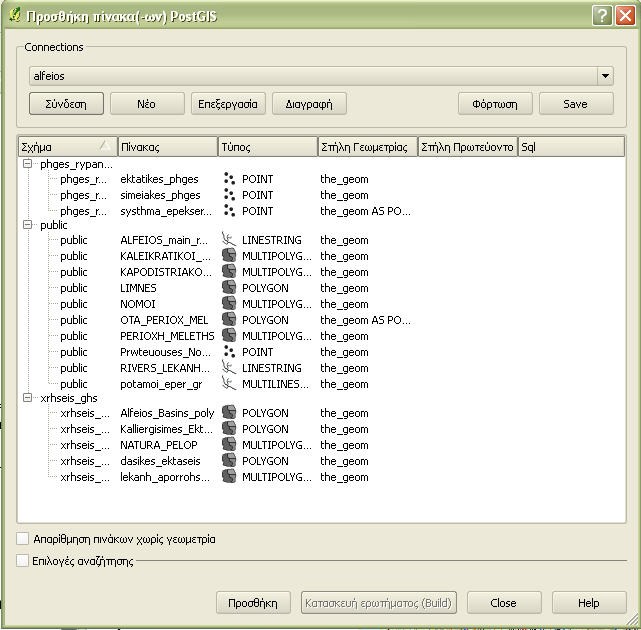Click the point icon for Prwteuouses_No row
This screenshot has width=641, height=630.
pyautogui.click(x=229, y=352)
